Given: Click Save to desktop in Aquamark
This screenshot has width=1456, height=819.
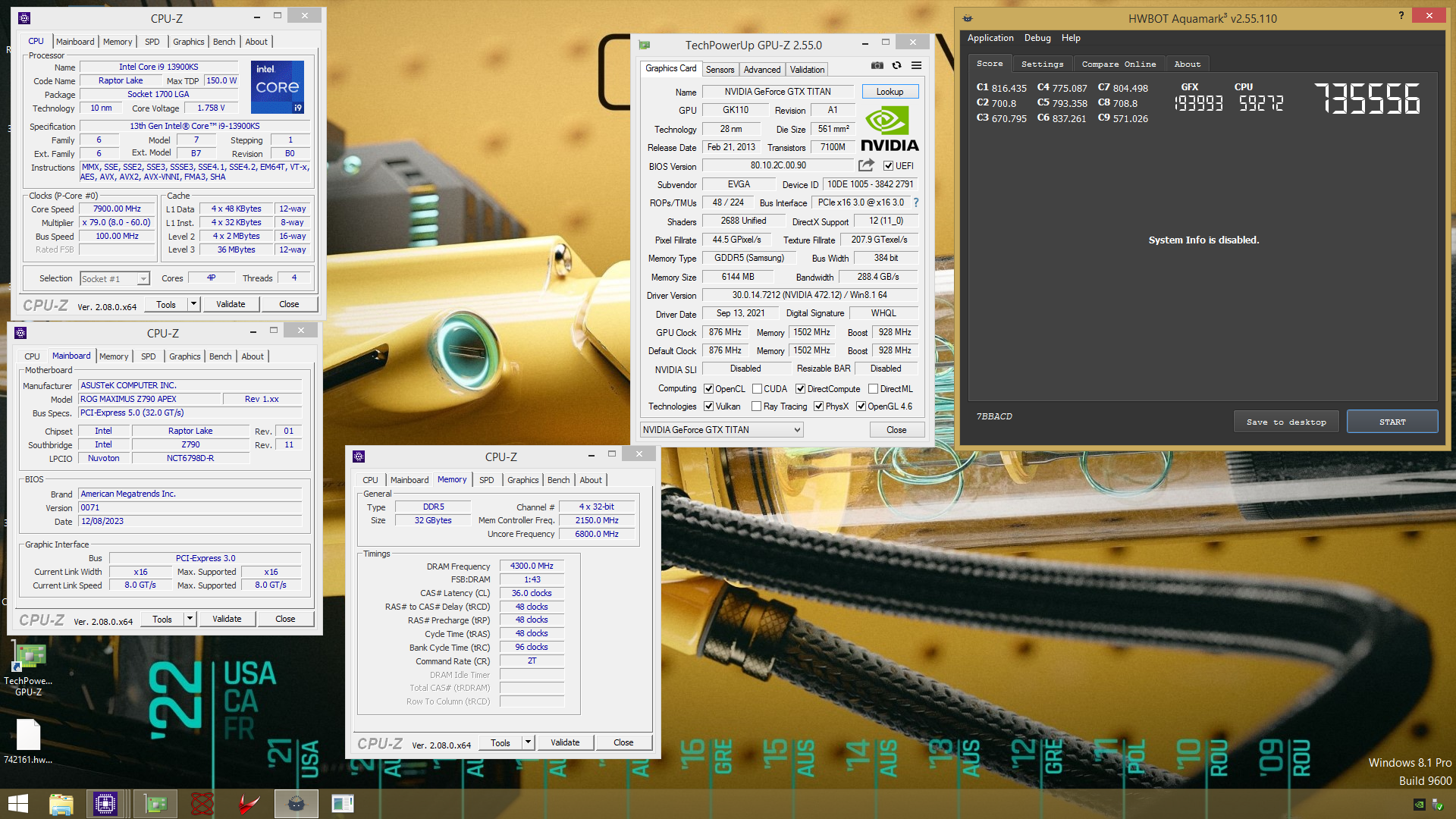Looking at the screenshot, I should [1285, 422].
